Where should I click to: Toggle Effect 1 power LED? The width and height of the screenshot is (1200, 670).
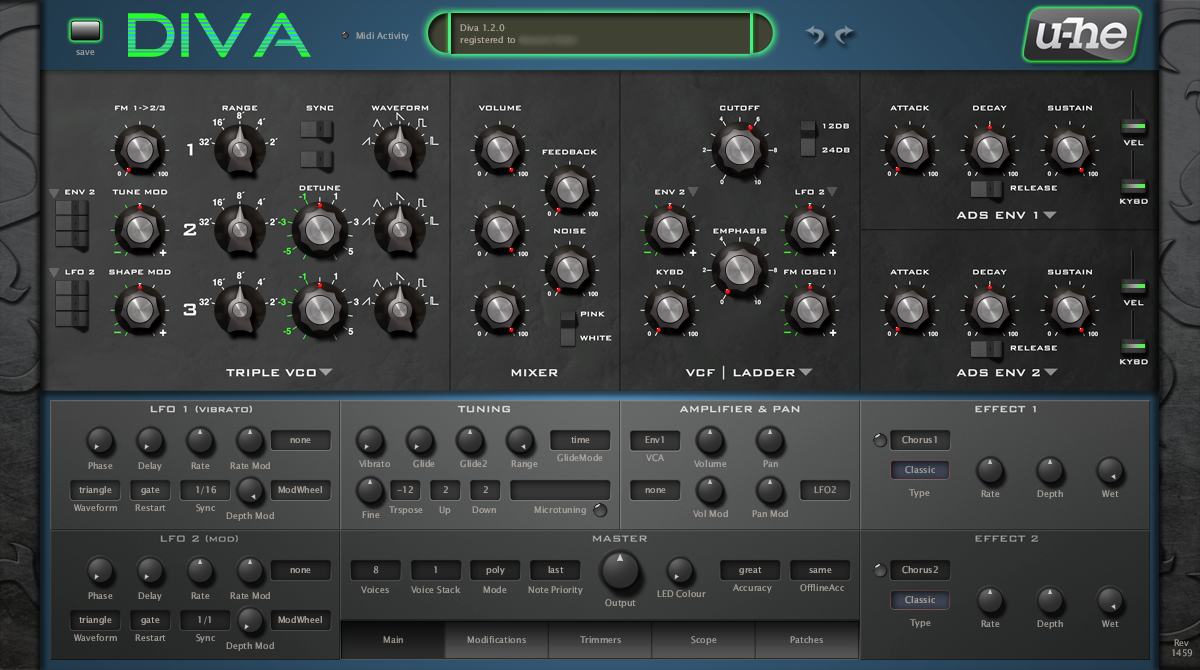point(880,440)
